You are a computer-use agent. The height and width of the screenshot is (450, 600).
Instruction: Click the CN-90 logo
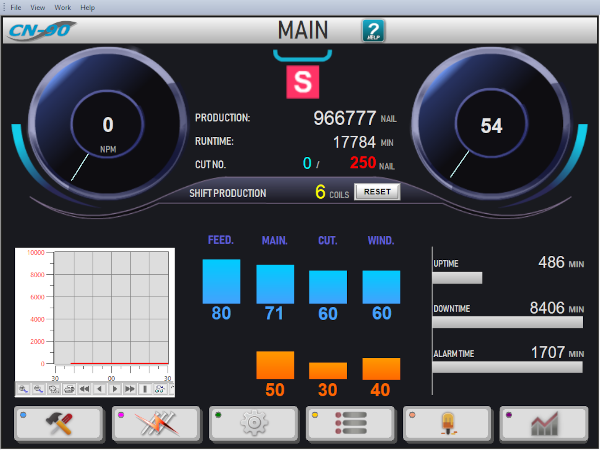(x=41, y=30)
